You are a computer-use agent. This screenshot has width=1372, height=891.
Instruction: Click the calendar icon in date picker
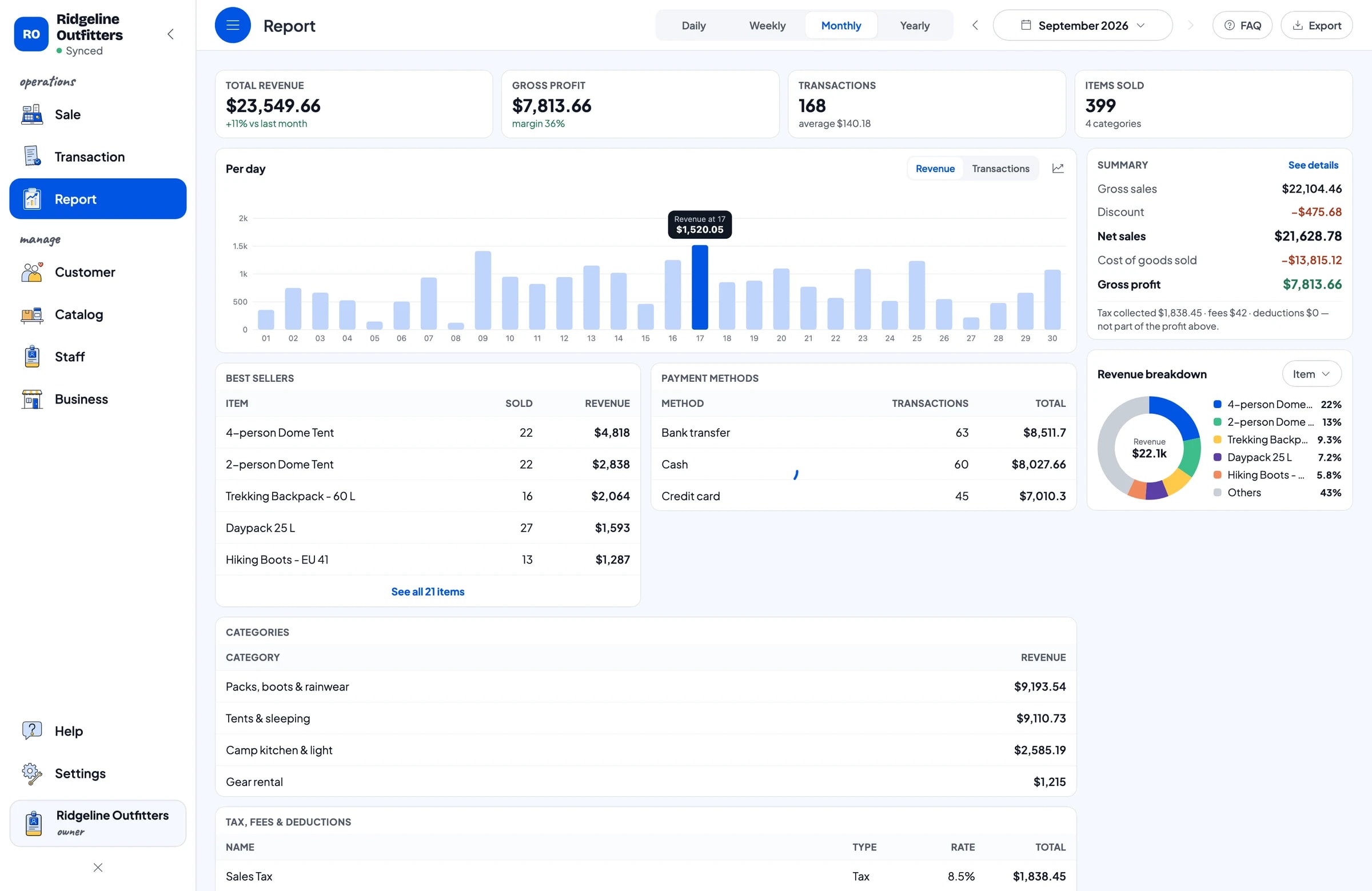pyautogui.click(x=1026, y=25)
